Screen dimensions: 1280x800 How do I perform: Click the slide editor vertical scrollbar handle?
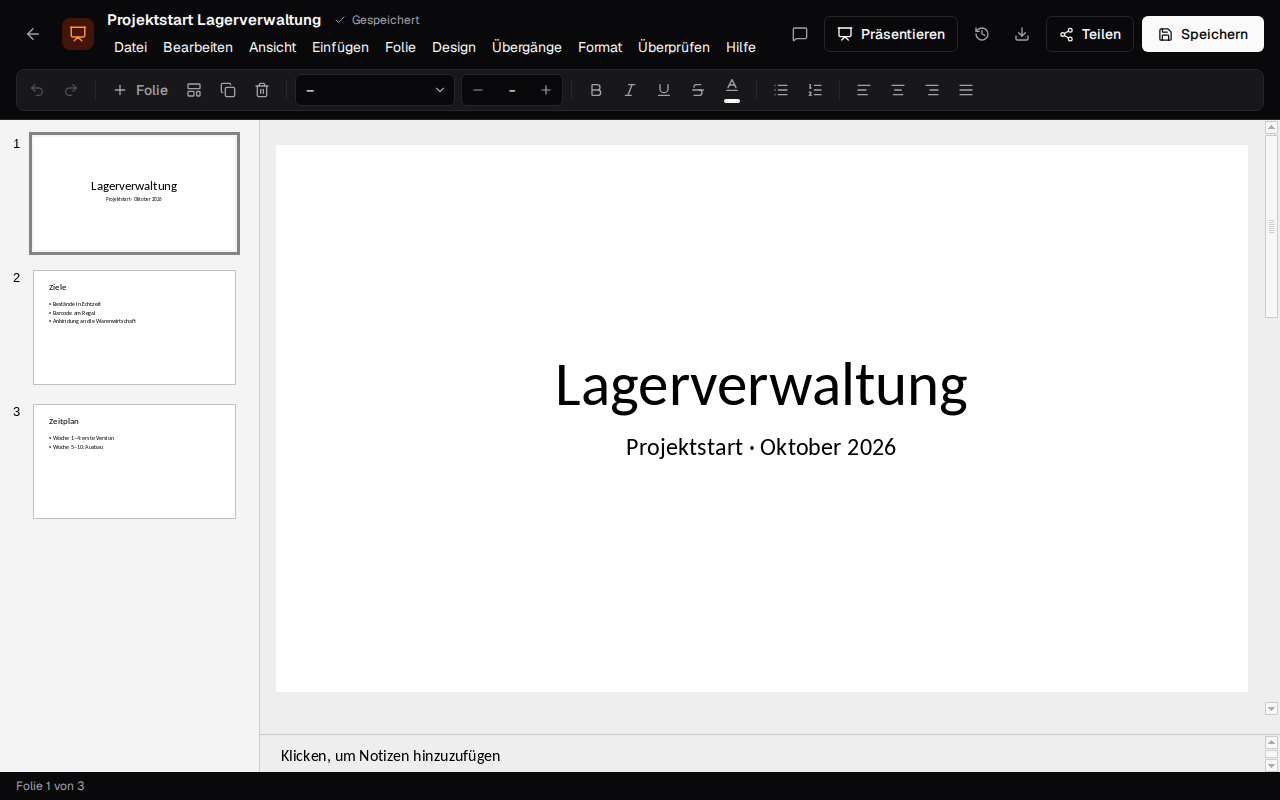(1272, 226)
